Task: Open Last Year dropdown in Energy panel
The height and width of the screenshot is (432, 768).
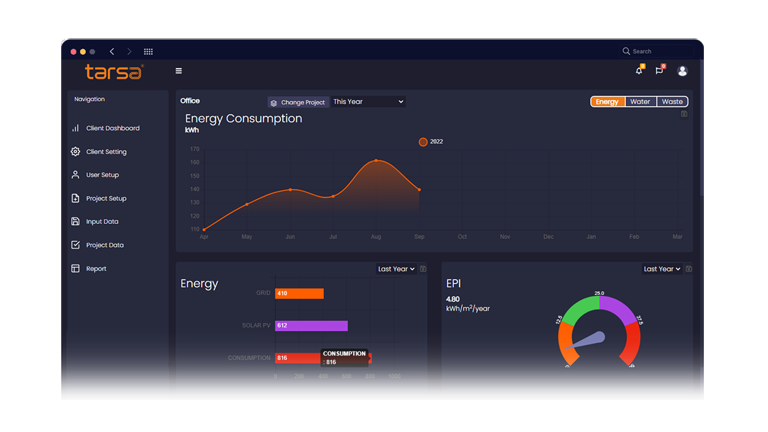Action: click(396, 269)
